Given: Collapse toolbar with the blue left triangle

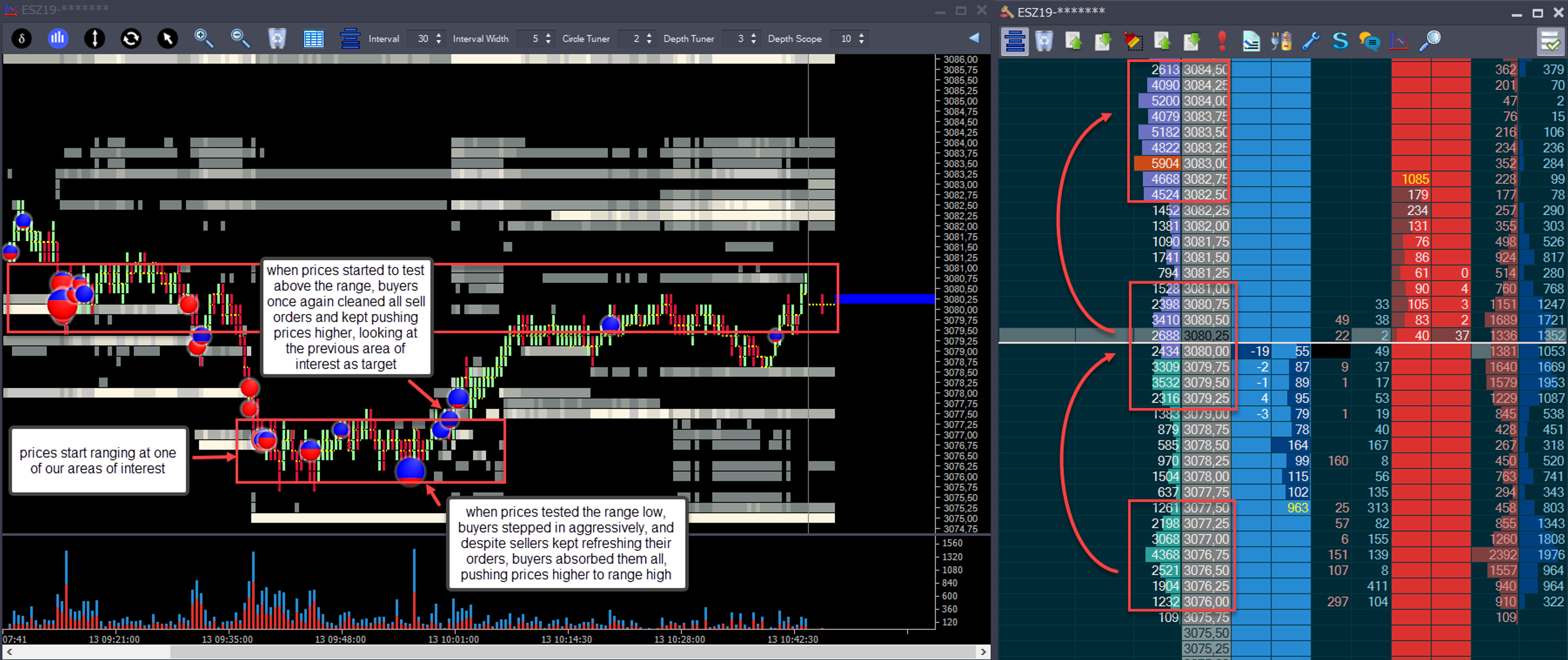Looking at the screenshot, I should [974, 38].
